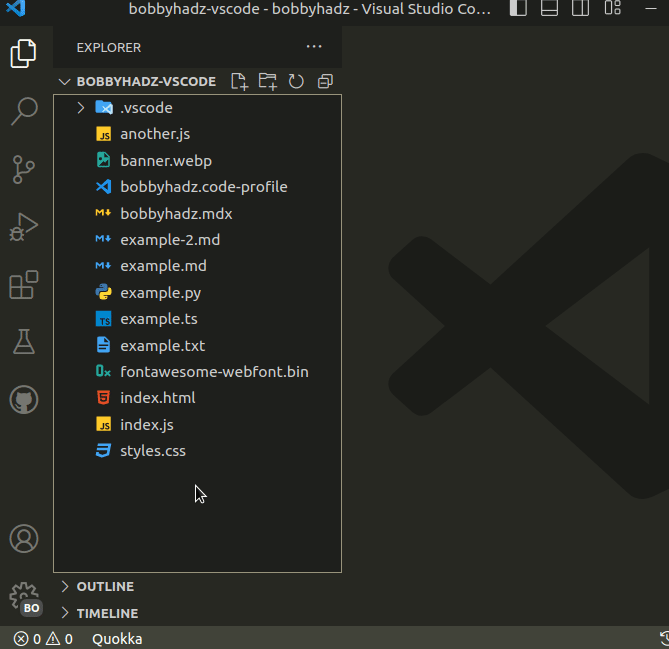
Task: Open example.py file
Action: [x=198, y=293]
